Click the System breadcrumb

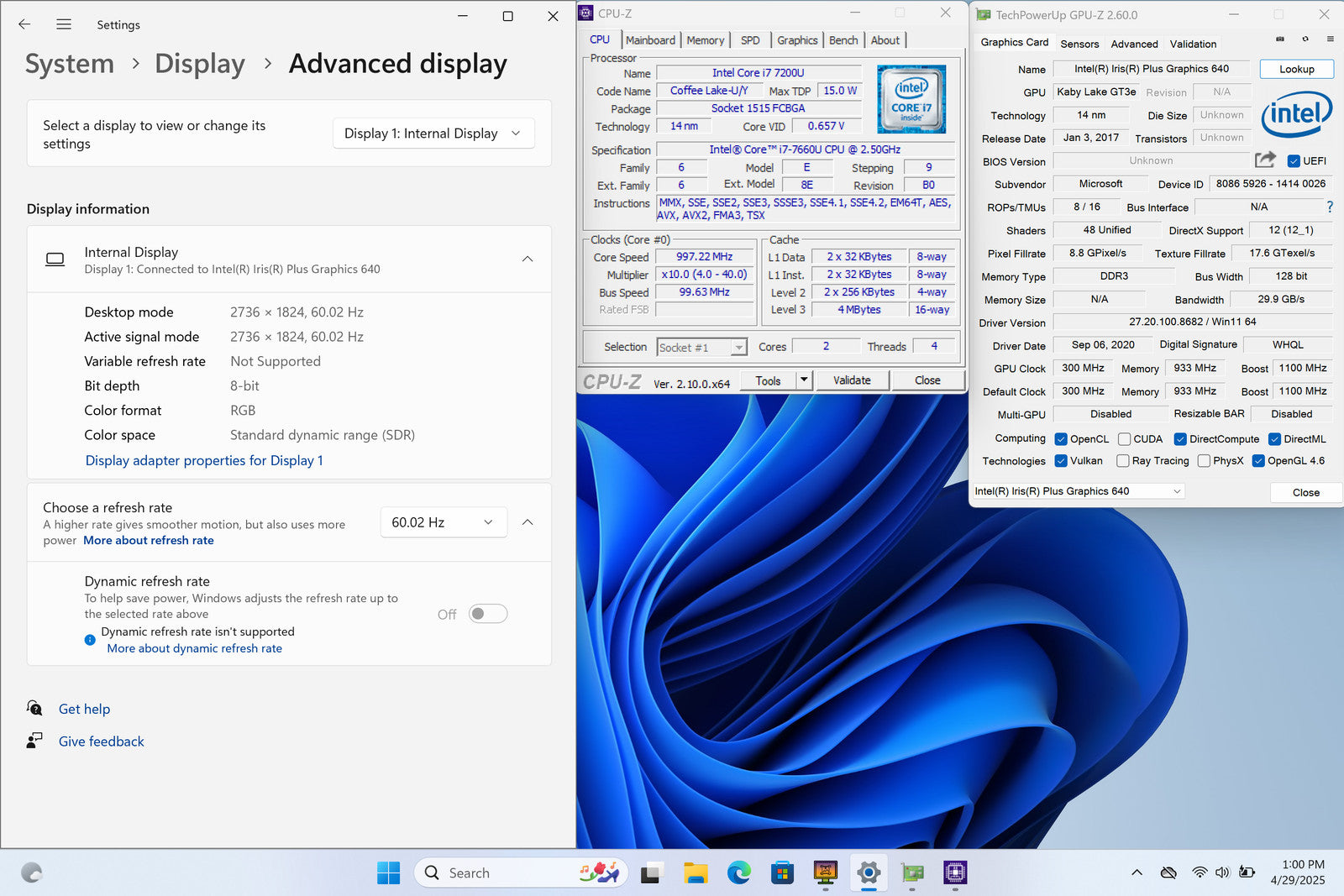[x=70, y=64]
